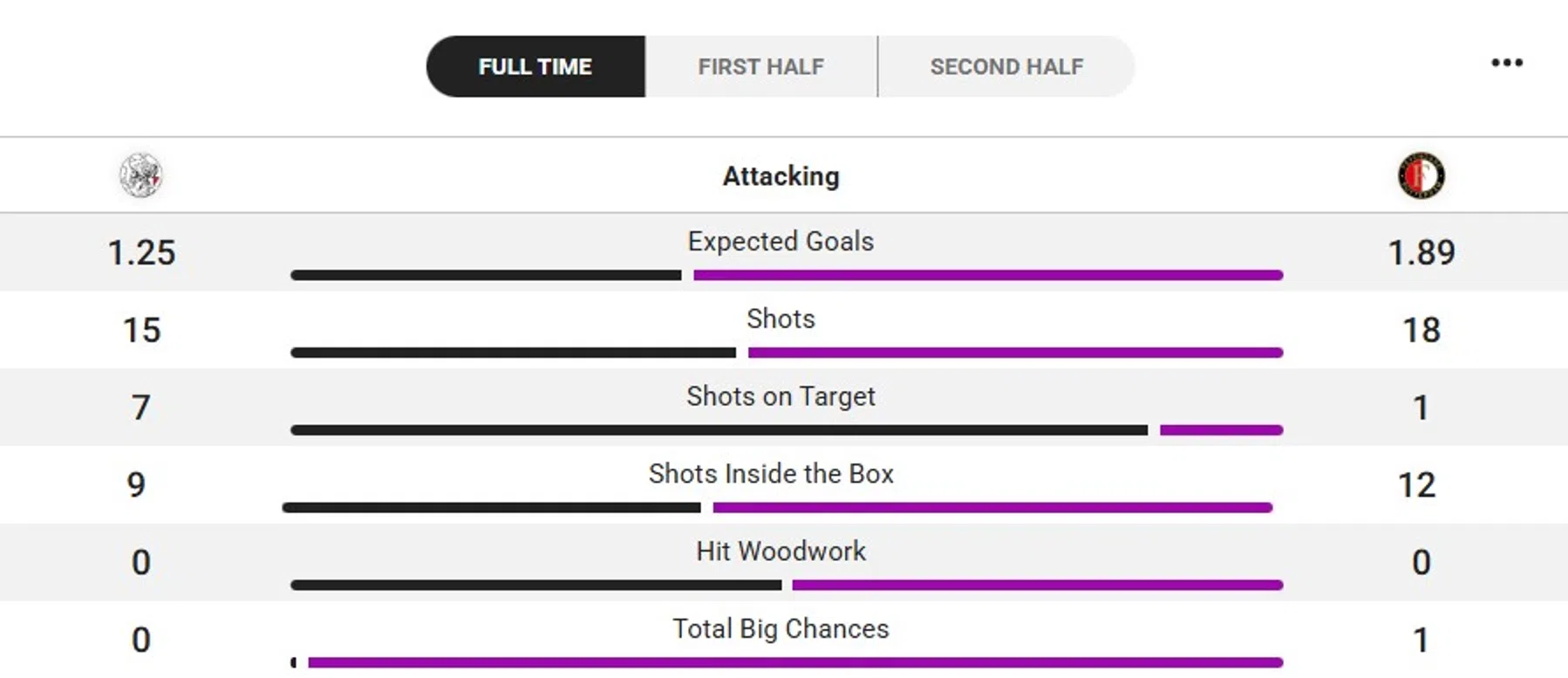
Task: Click the black Shots bar for Ajax
Action: coord(513,353)
